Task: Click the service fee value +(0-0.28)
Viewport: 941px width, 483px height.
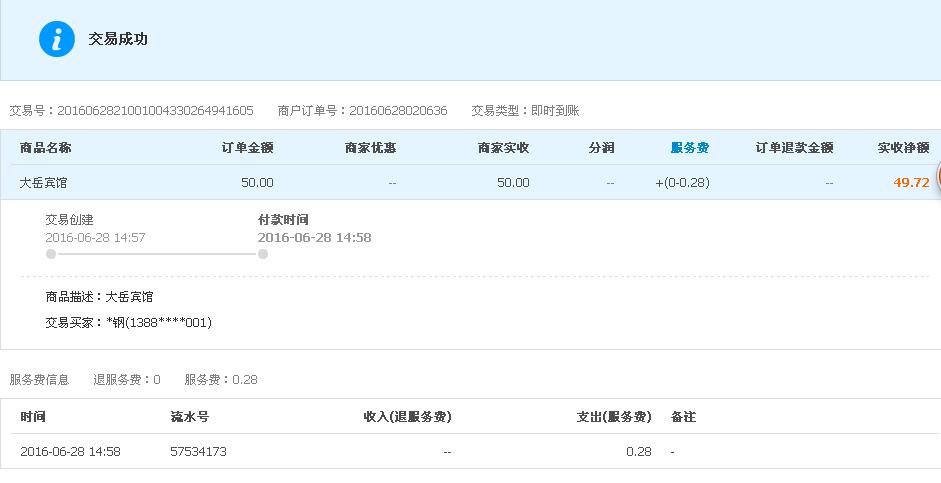Action: [x=682, y=182]
